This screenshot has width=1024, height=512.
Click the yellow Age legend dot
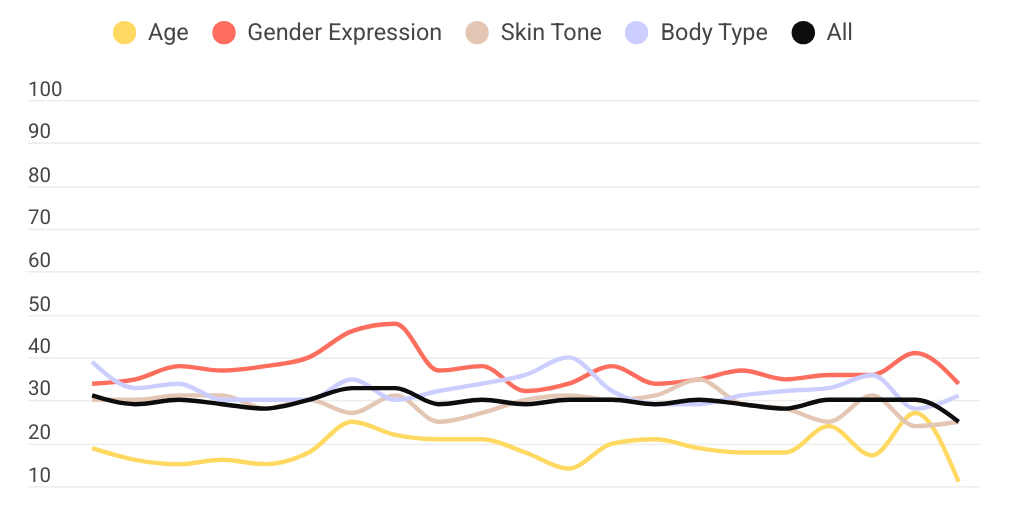[x=124, y=33]
